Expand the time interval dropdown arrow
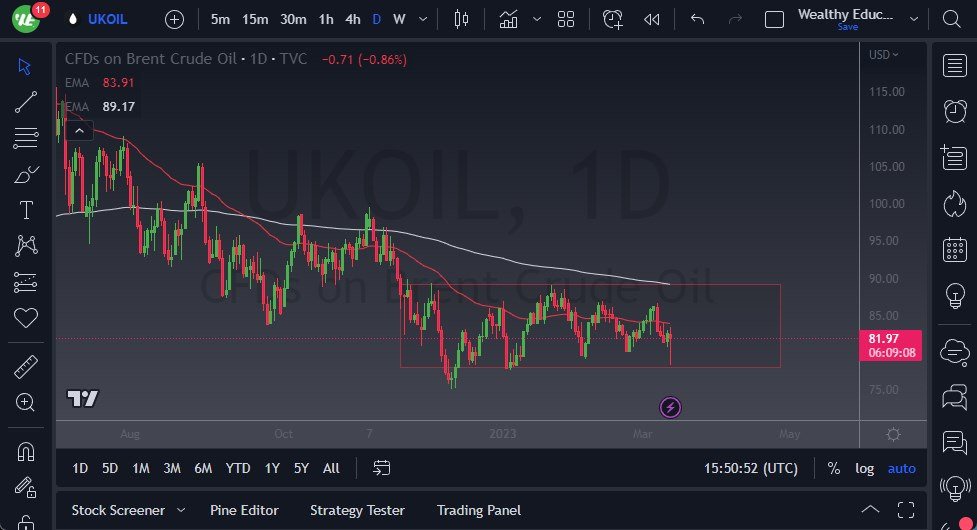 click(x=425, y=19)
